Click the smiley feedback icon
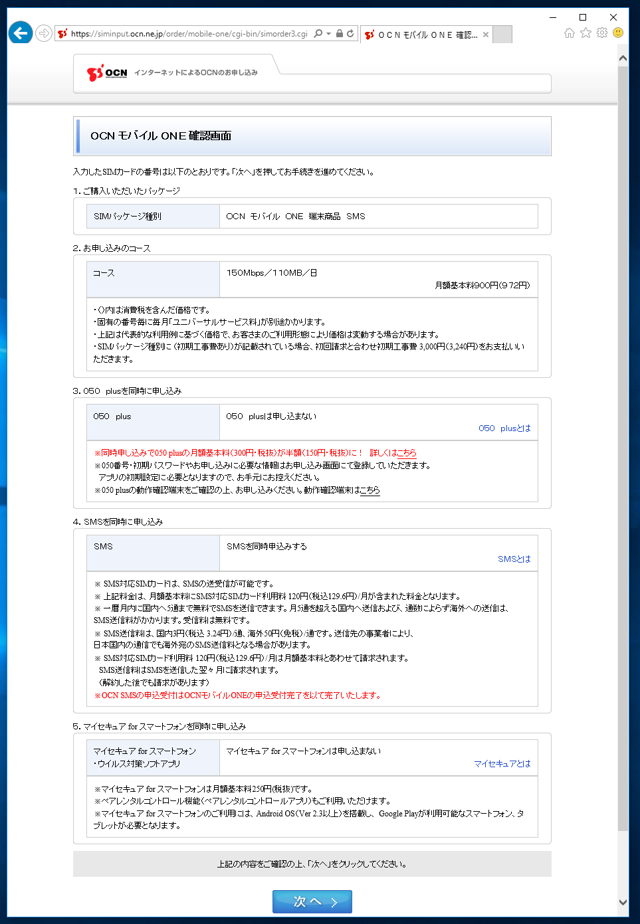The image size is (640, 924). pos(618,33)
